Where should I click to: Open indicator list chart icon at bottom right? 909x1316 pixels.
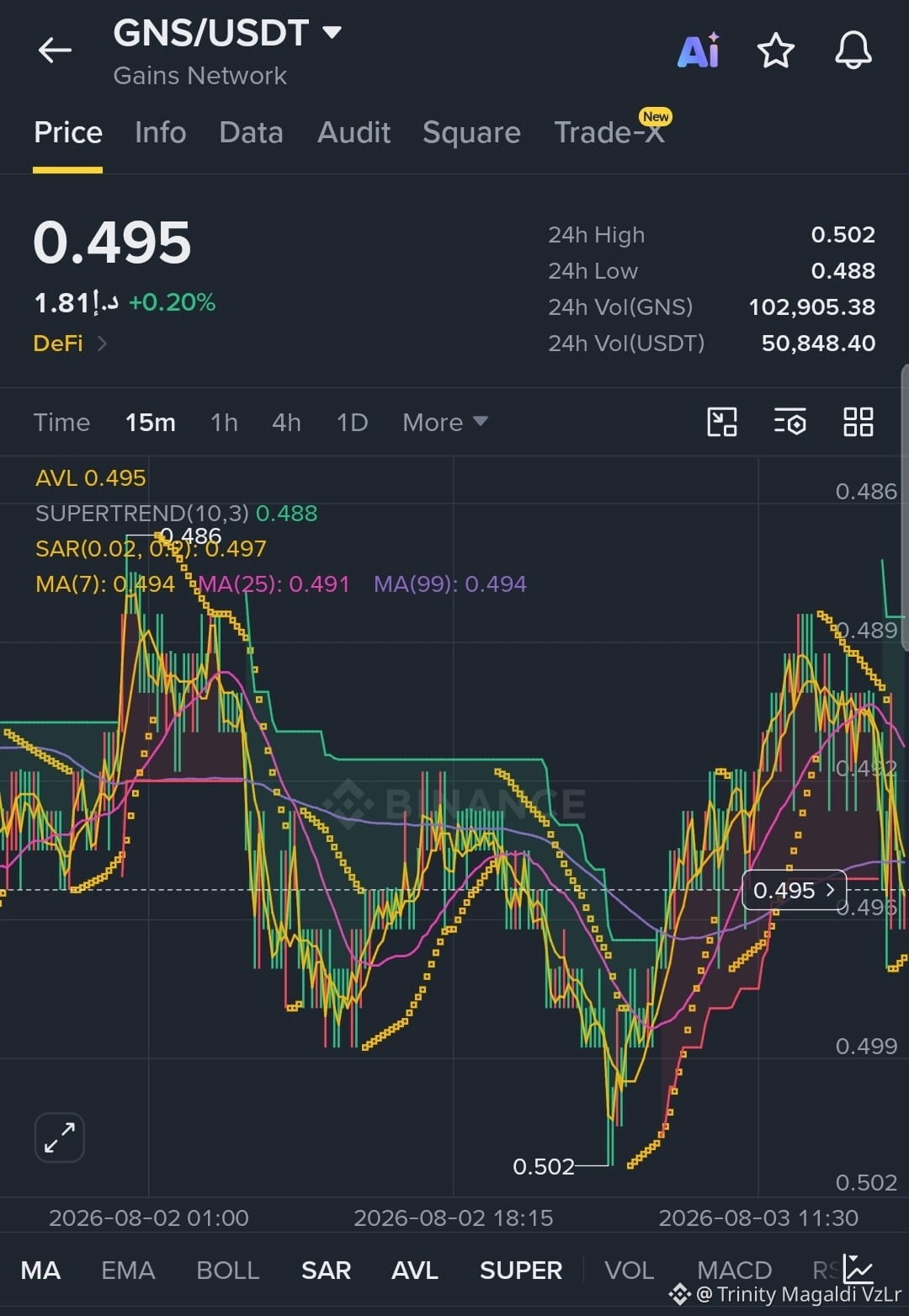point(858,1269)
